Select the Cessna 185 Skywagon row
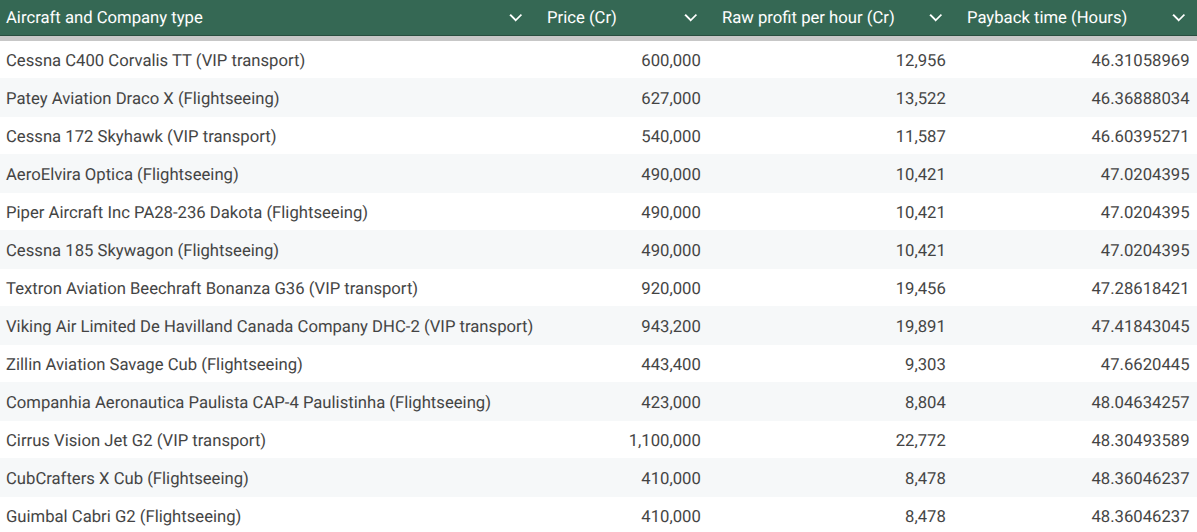 click(x=142, y=250)
